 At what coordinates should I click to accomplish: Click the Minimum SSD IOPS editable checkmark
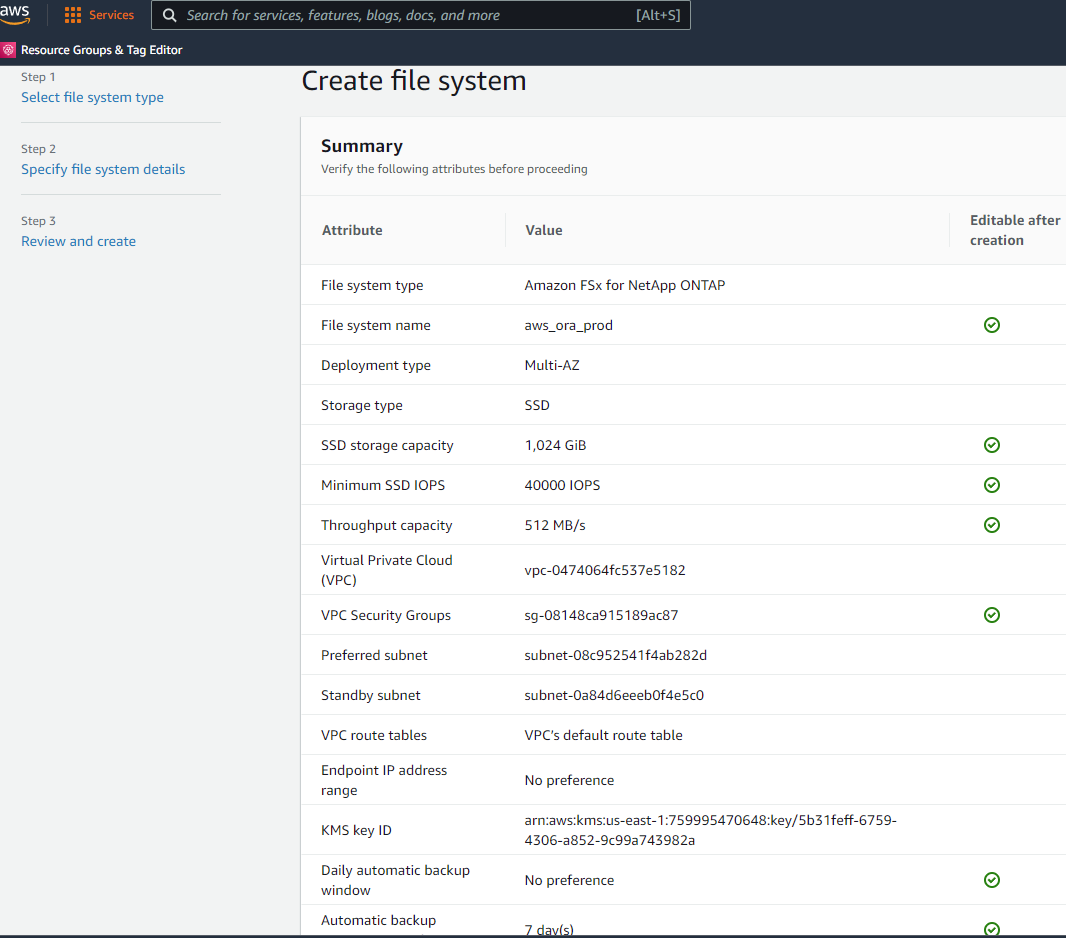point(992,485)
